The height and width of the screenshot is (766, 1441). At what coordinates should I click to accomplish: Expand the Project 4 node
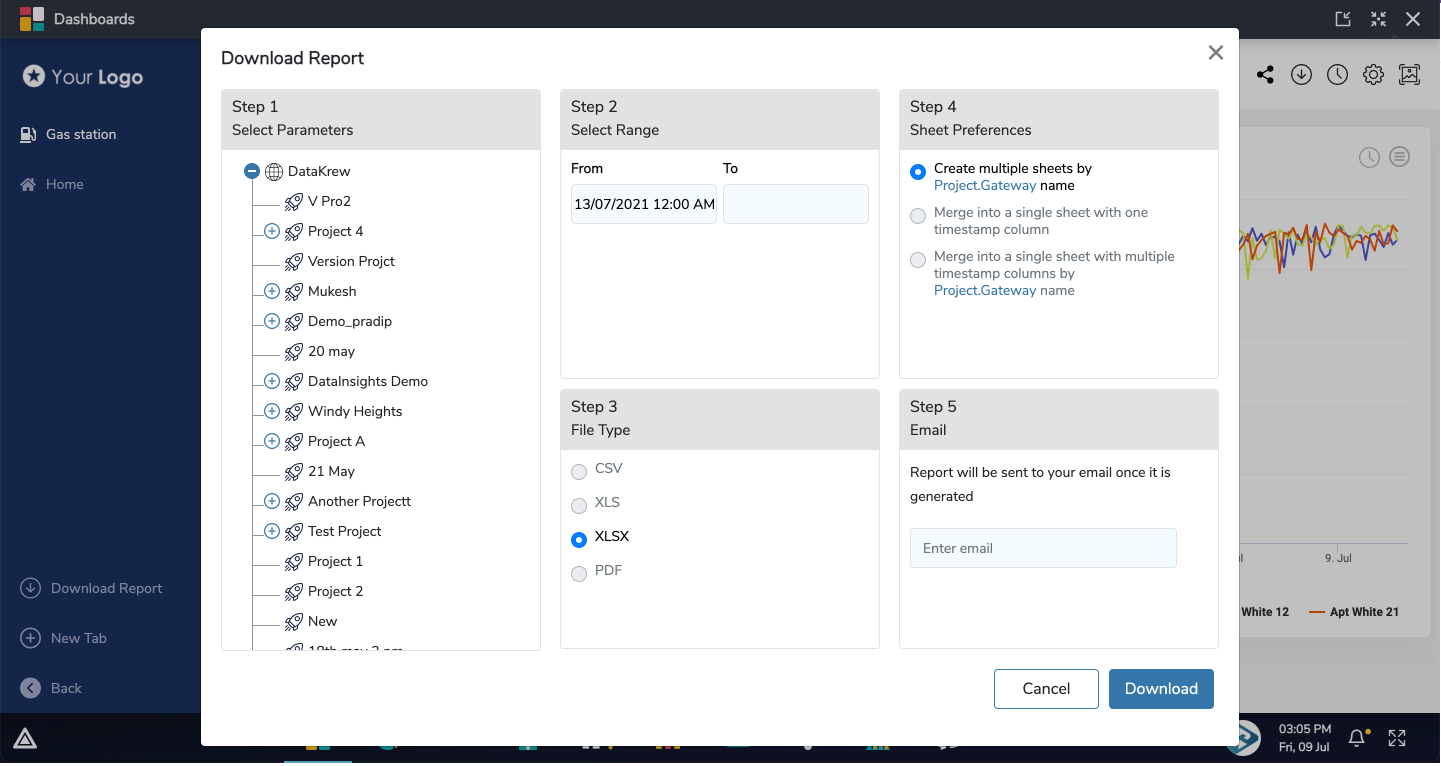[x=271, y=231]
